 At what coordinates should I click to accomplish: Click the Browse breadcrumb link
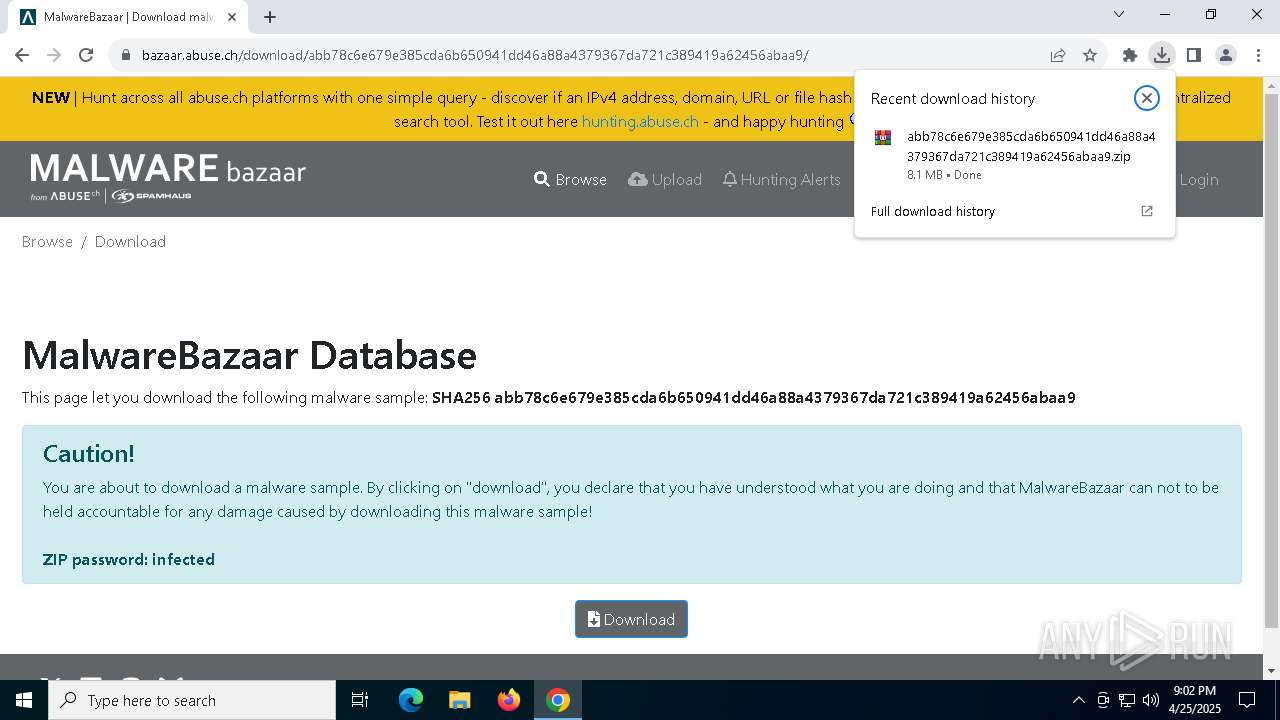[47, 241]
